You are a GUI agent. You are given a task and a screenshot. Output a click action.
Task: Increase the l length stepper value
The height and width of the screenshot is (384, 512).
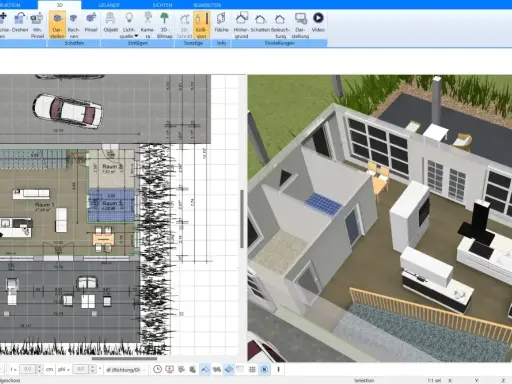click(39, 367)
